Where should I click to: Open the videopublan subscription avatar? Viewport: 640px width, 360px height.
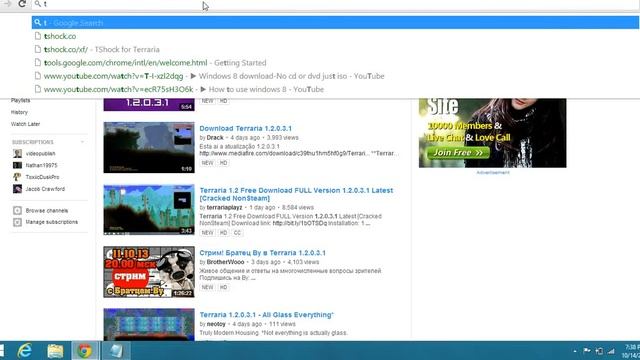tap(17, 153)
